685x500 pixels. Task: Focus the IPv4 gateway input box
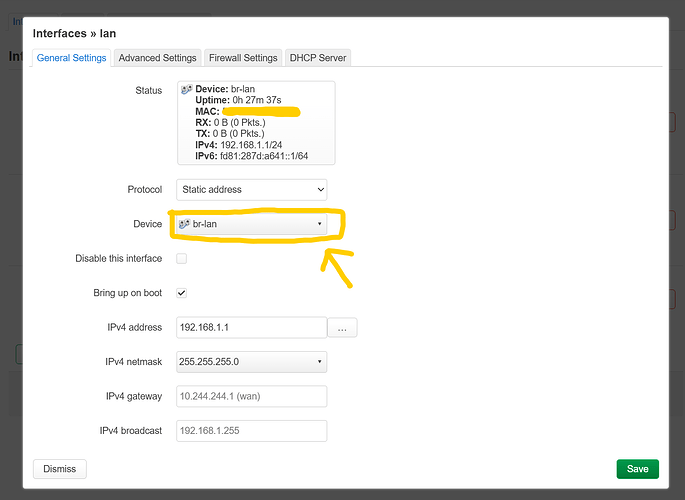(251, 396)
